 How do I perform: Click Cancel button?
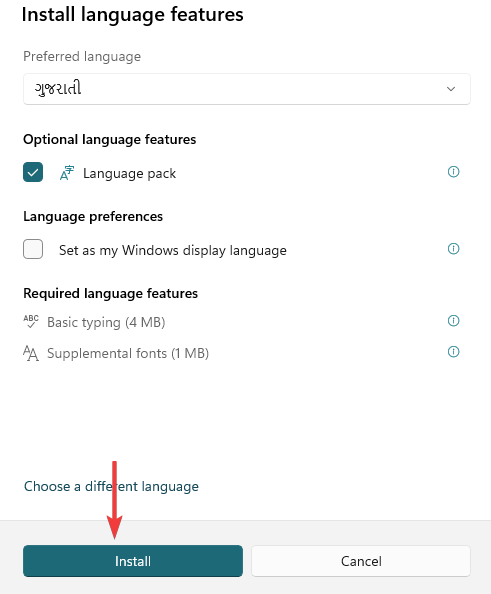[361, 561]
